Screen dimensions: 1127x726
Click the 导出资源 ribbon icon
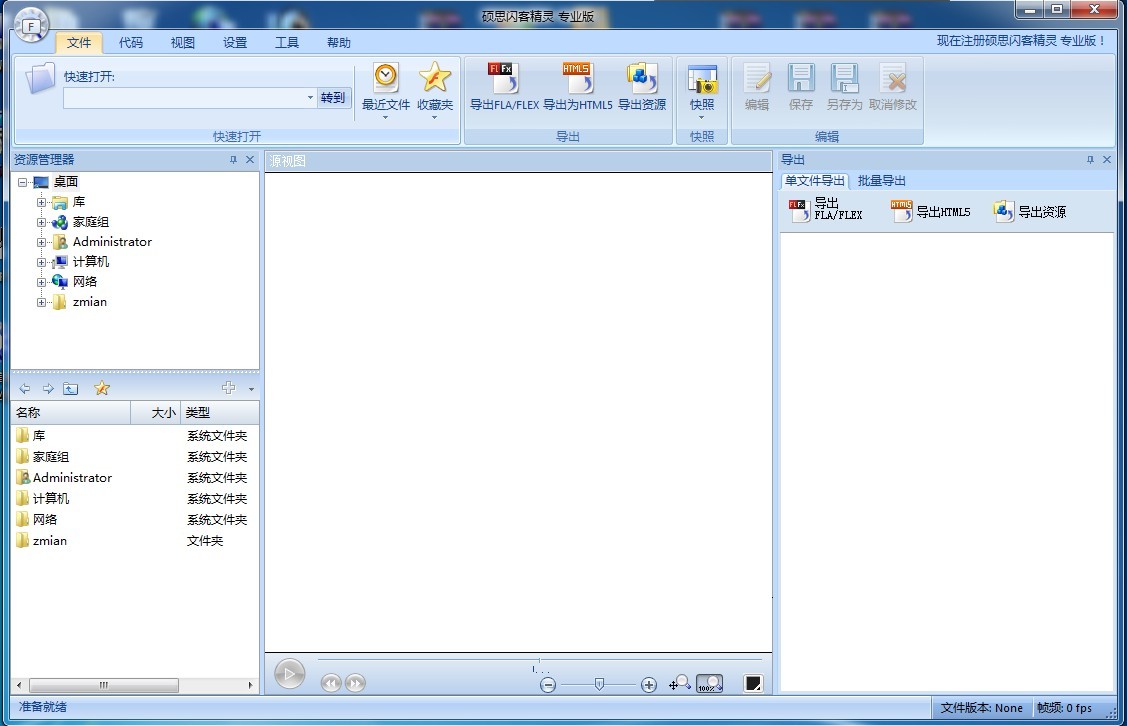point(641,79)
